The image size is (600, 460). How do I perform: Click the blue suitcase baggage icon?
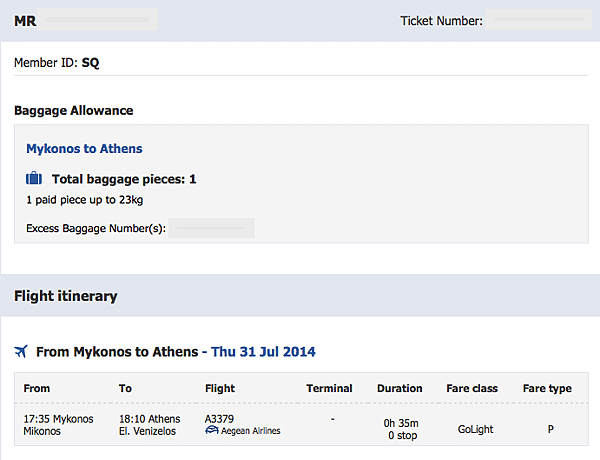click(x=34, y=179)
